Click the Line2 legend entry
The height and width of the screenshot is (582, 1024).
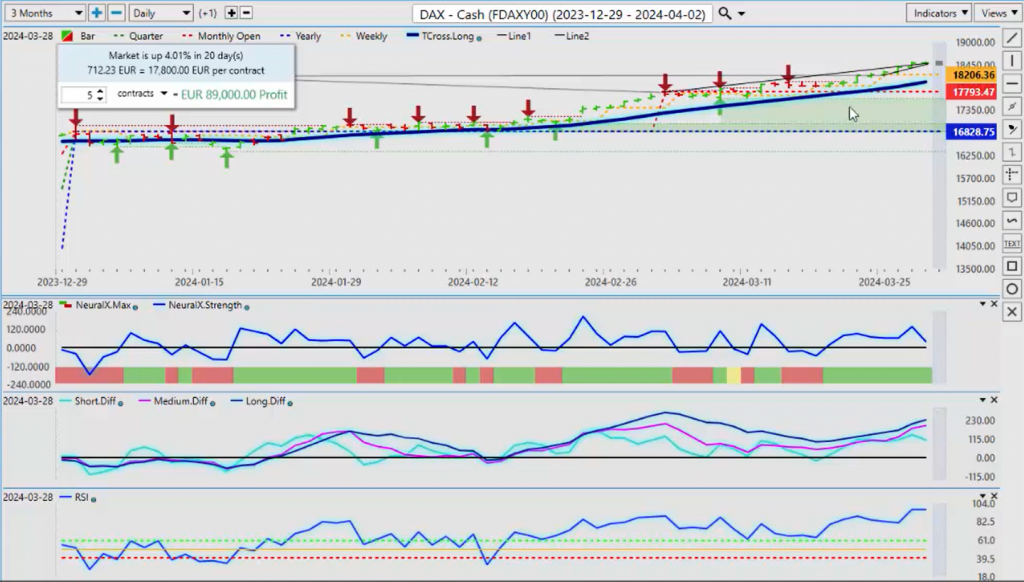point(571,36)
